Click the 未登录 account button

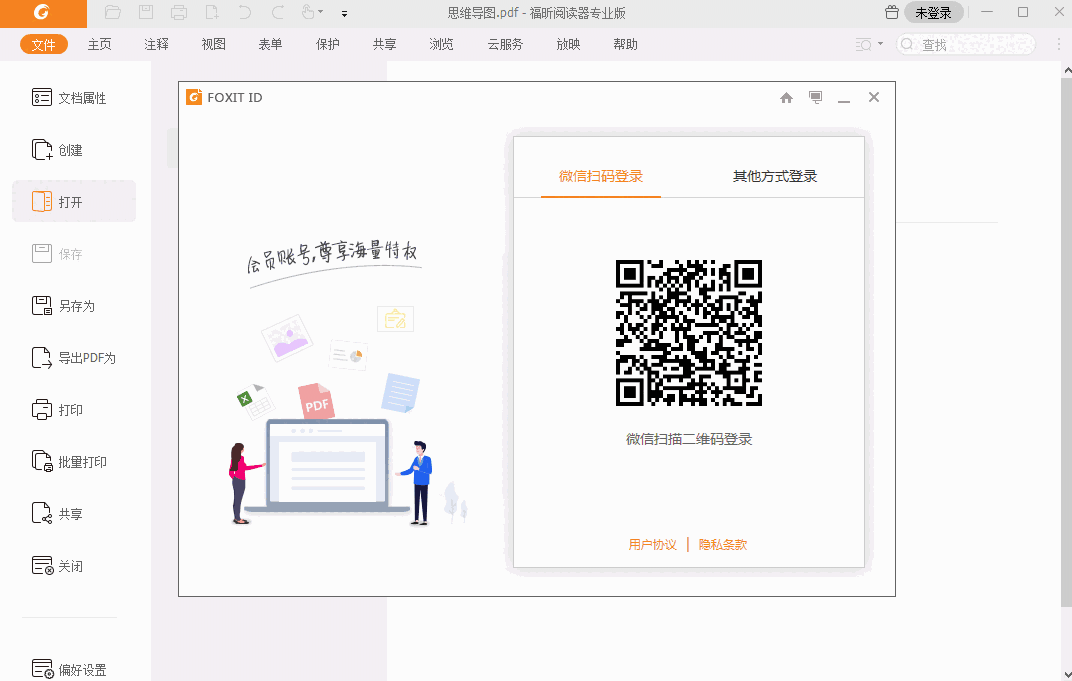point(933,13)
